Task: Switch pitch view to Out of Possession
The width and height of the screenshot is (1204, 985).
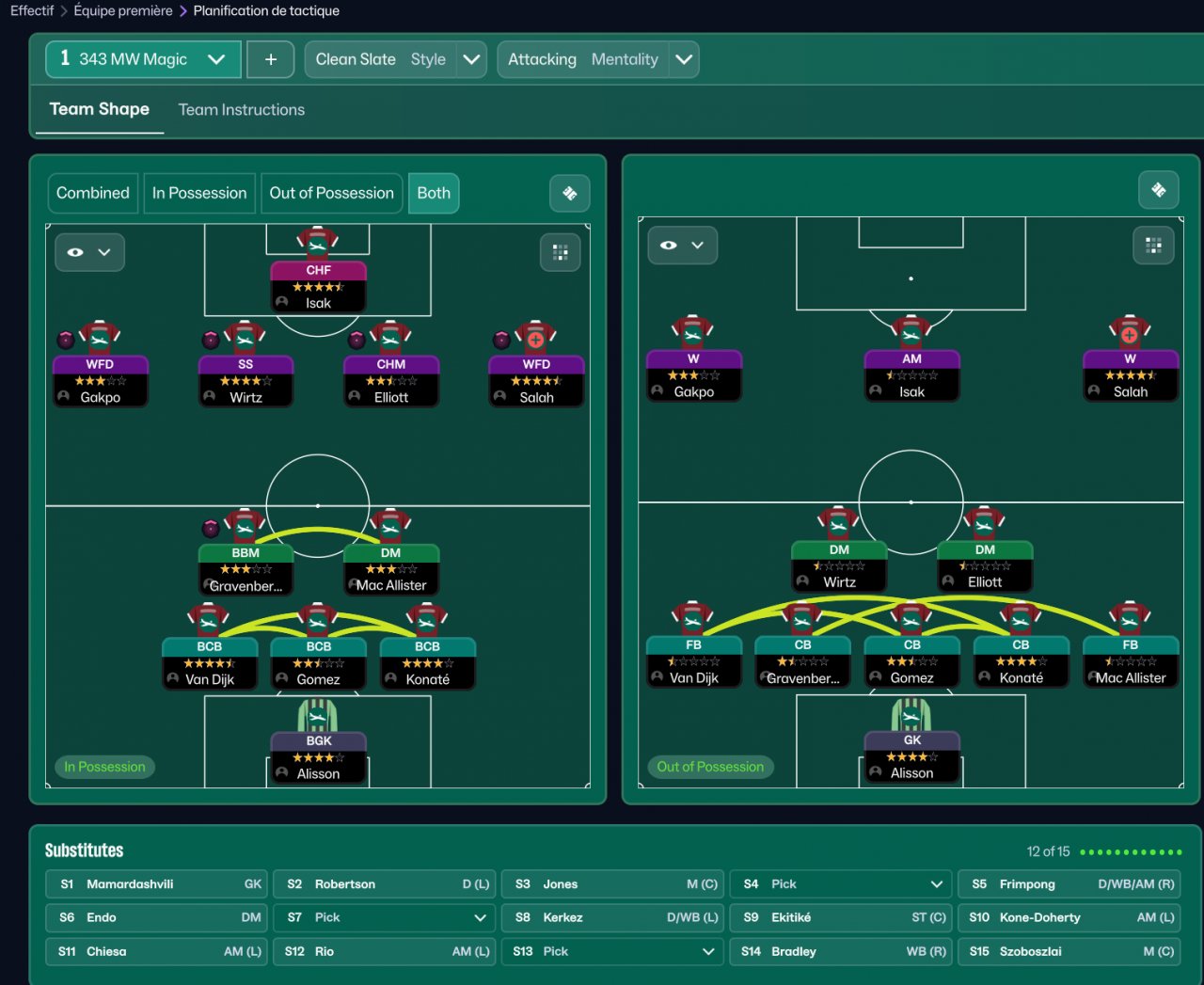Action: tap(332, 193)
